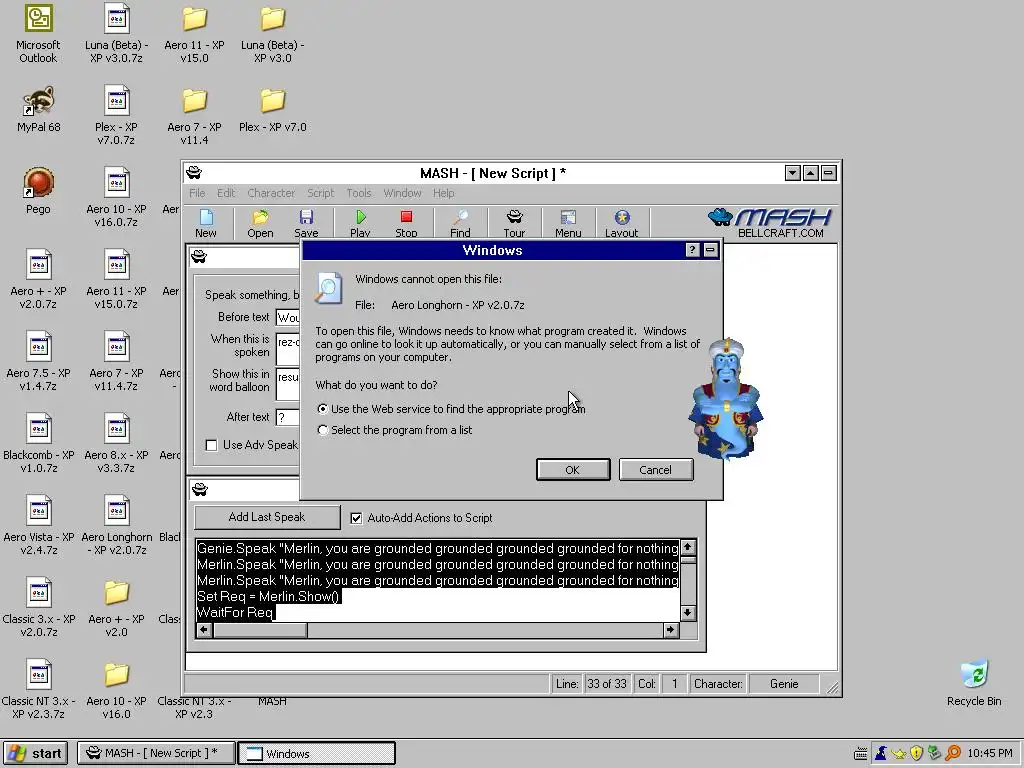Click script horizontal scroll left arrow
The width and height of the screenshot is (1024, 768).
tap(204, 630)
